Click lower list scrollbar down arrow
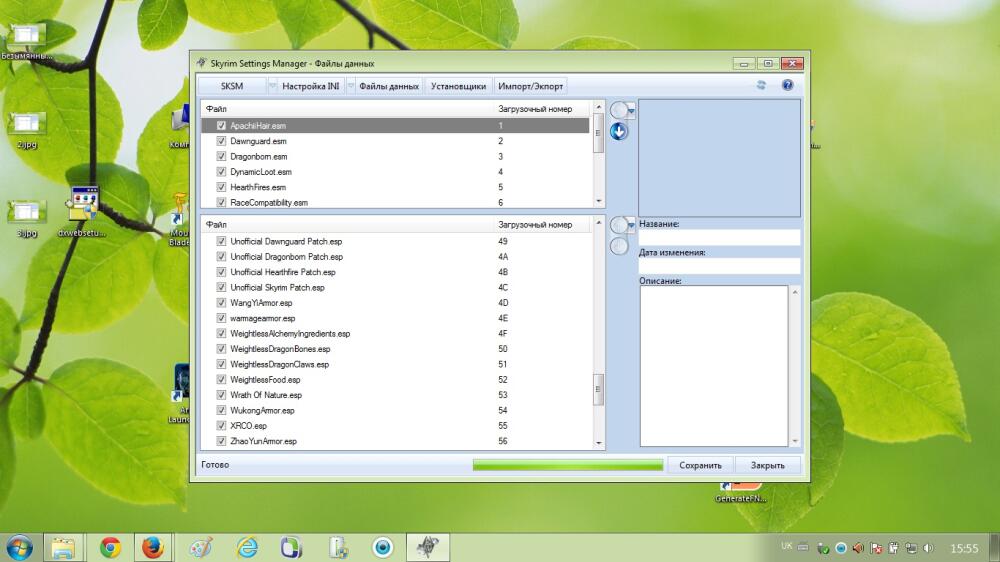This screenshot has width=1000, height=562. pyautogui.click(x=598, y=443)
